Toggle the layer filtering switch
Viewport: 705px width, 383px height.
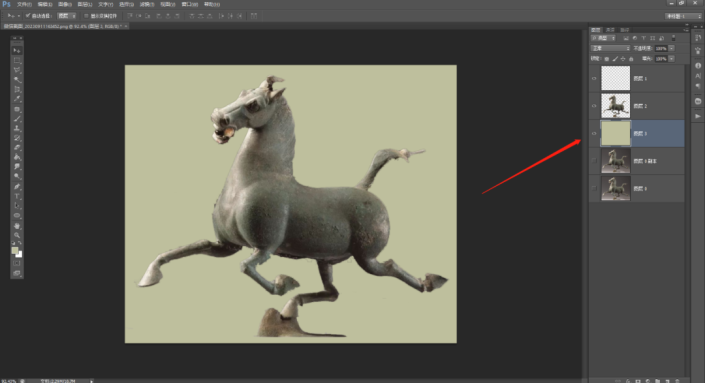[x=673, y=38]
